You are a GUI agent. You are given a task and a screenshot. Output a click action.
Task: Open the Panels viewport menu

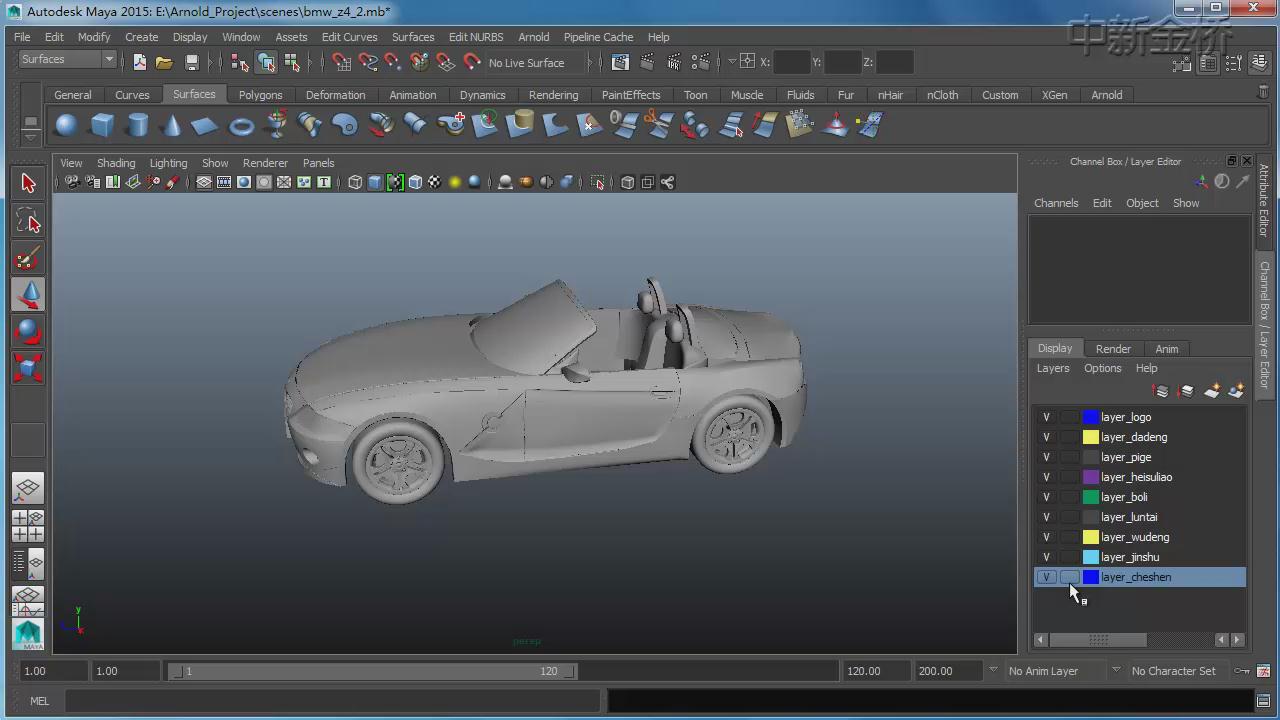318,163
